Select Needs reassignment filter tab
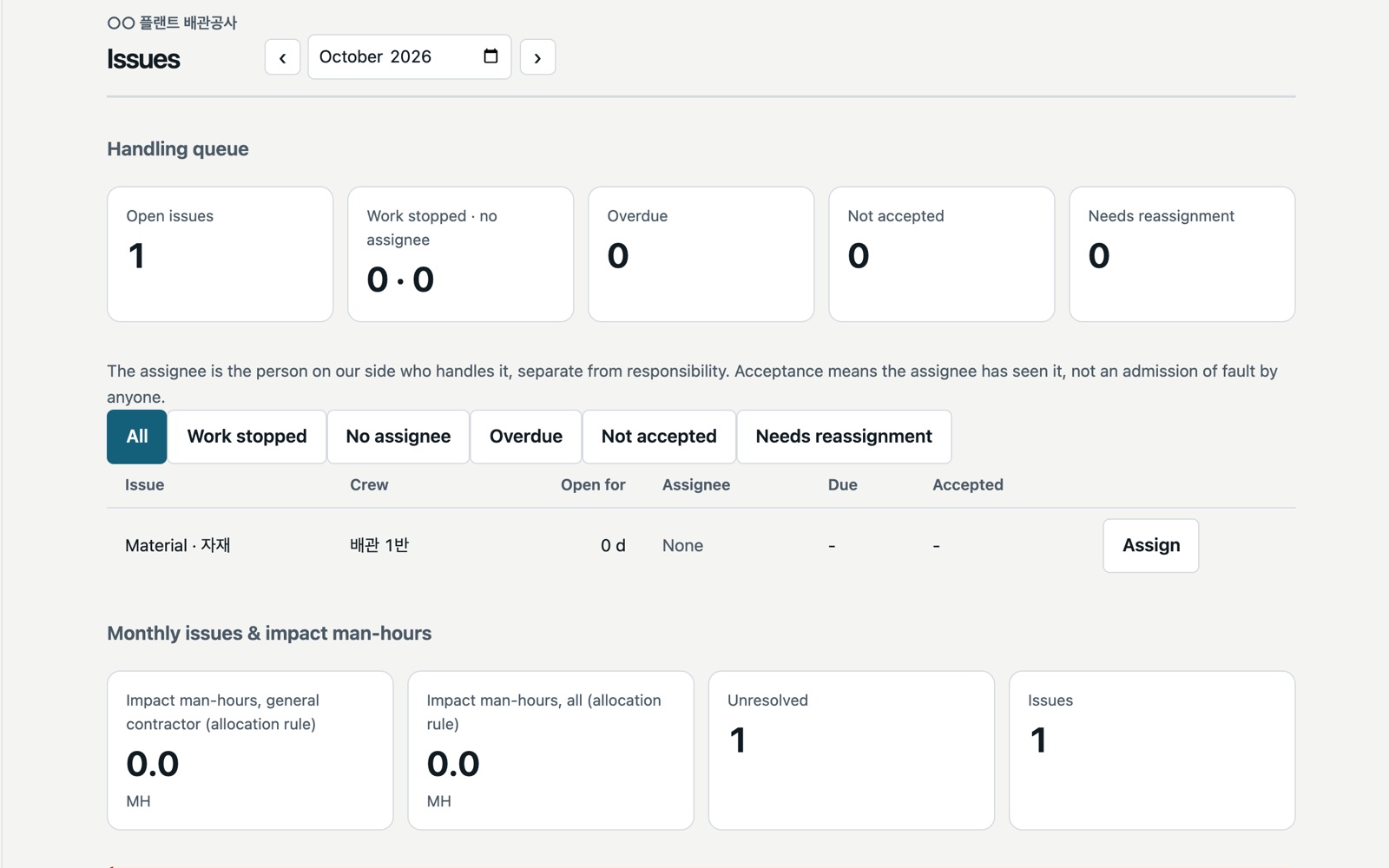 [x=844, y=437]
